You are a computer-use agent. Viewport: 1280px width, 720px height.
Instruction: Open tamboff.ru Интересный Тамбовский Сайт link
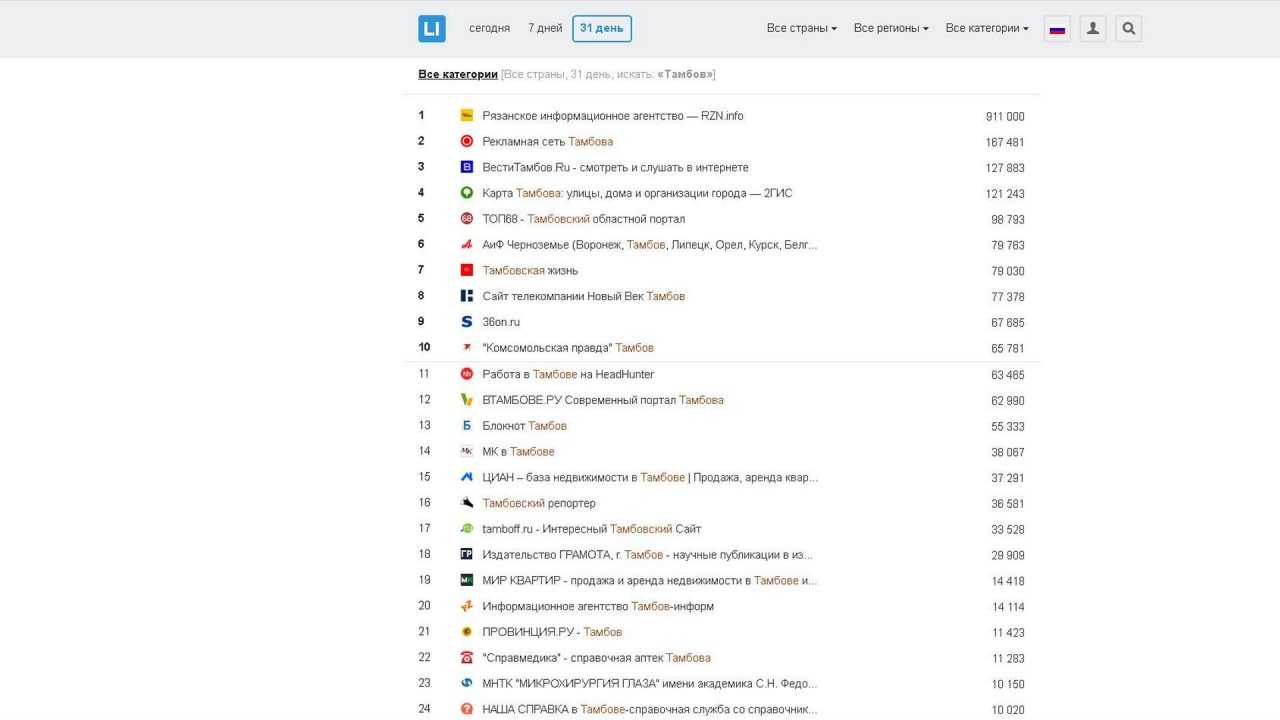point(592,529)
